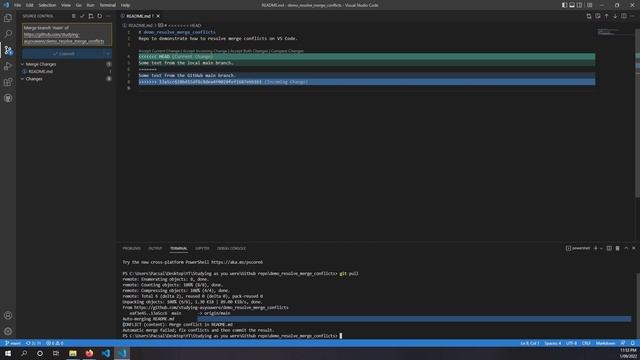
Task: Open the Search view in activity bar
Action: click(8, 33)
